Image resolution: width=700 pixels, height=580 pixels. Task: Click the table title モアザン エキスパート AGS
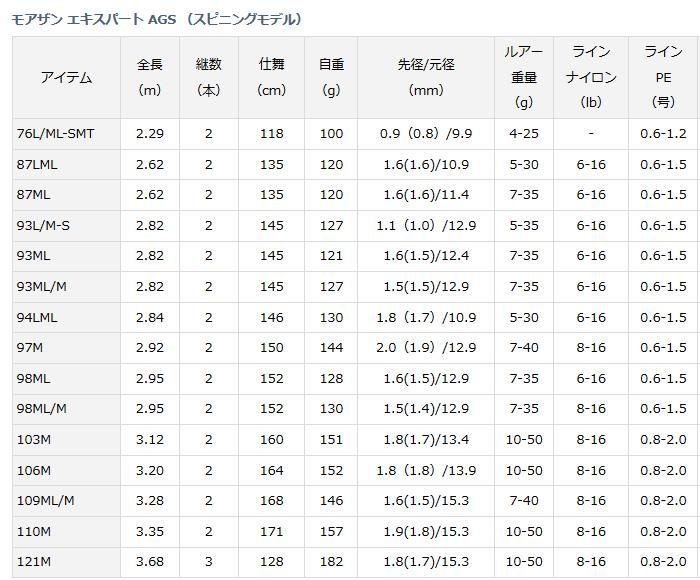coord(158,19)
